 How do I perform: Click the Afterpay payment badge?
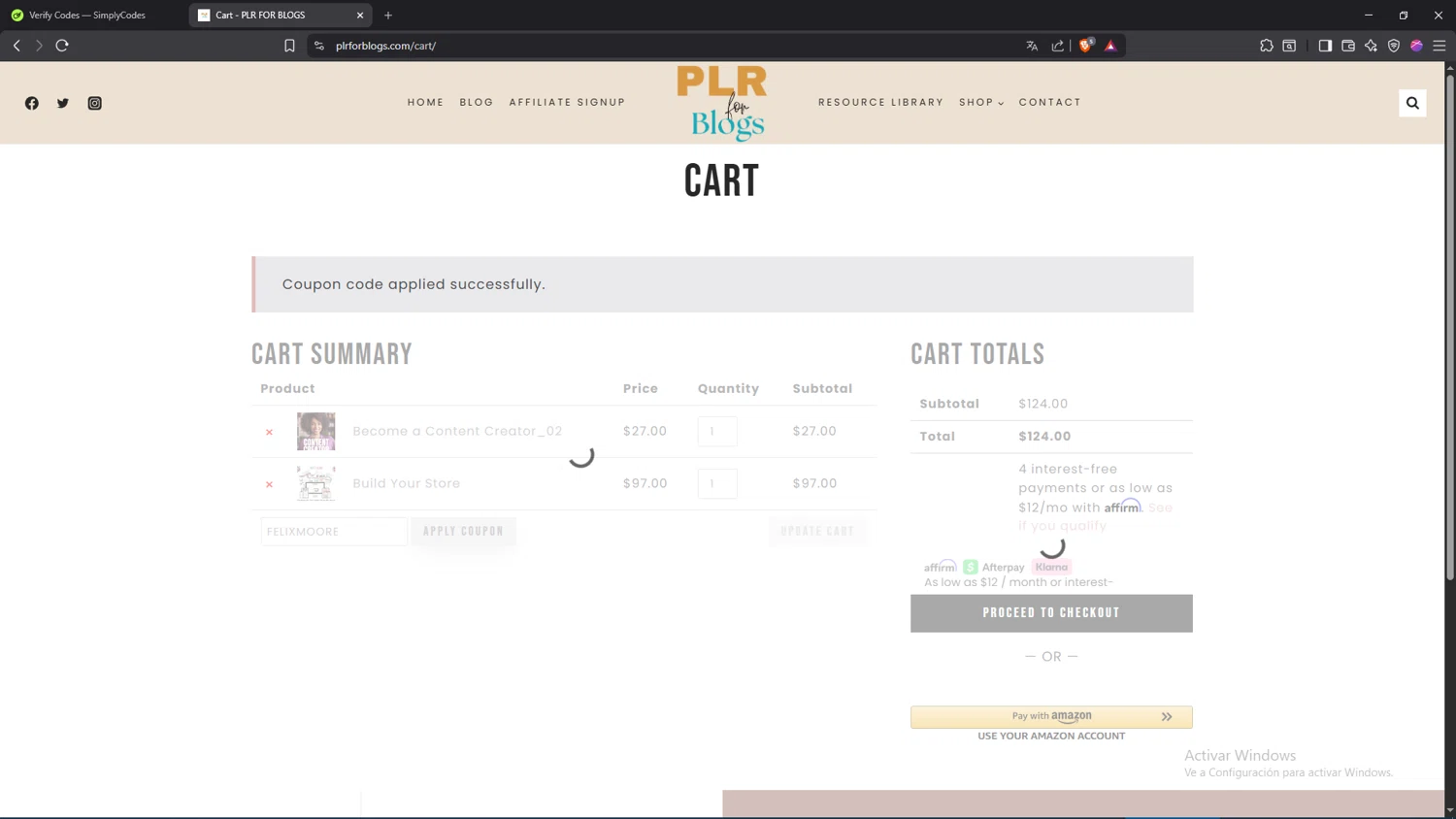pos(994,567)
